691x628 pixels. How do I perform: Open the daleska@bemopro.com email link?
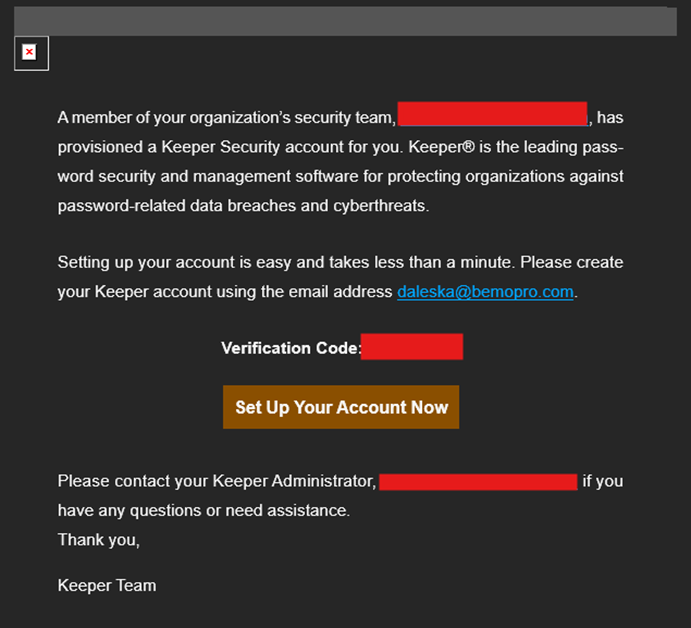[486, 292]
